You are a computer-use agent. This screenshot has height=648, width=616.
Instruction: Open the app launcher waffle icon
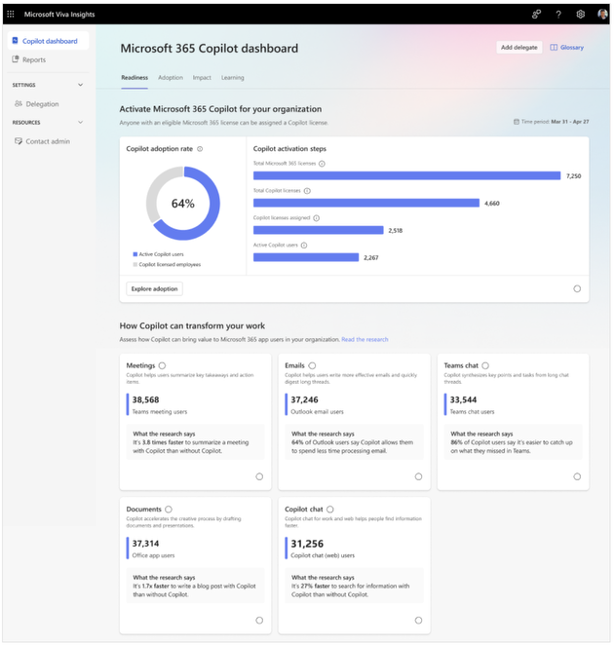tap(11, 14)
